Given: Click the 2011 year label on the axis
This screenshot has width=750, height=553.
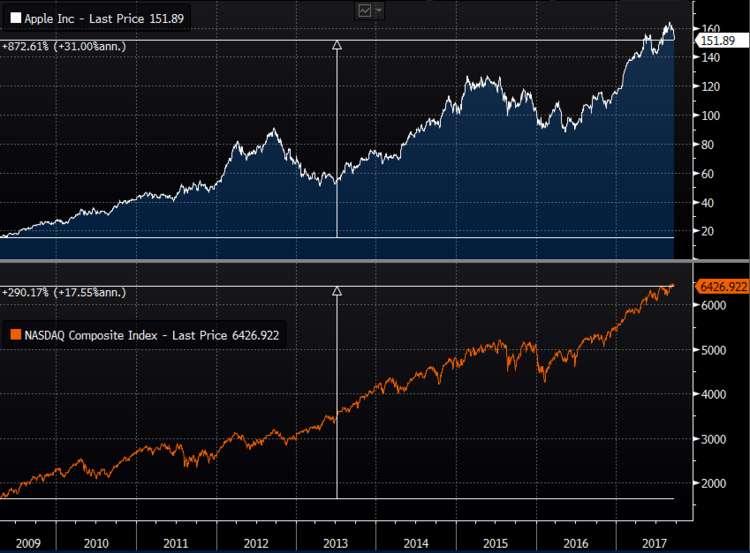Looking at the screenshot, I should [176, 543].
